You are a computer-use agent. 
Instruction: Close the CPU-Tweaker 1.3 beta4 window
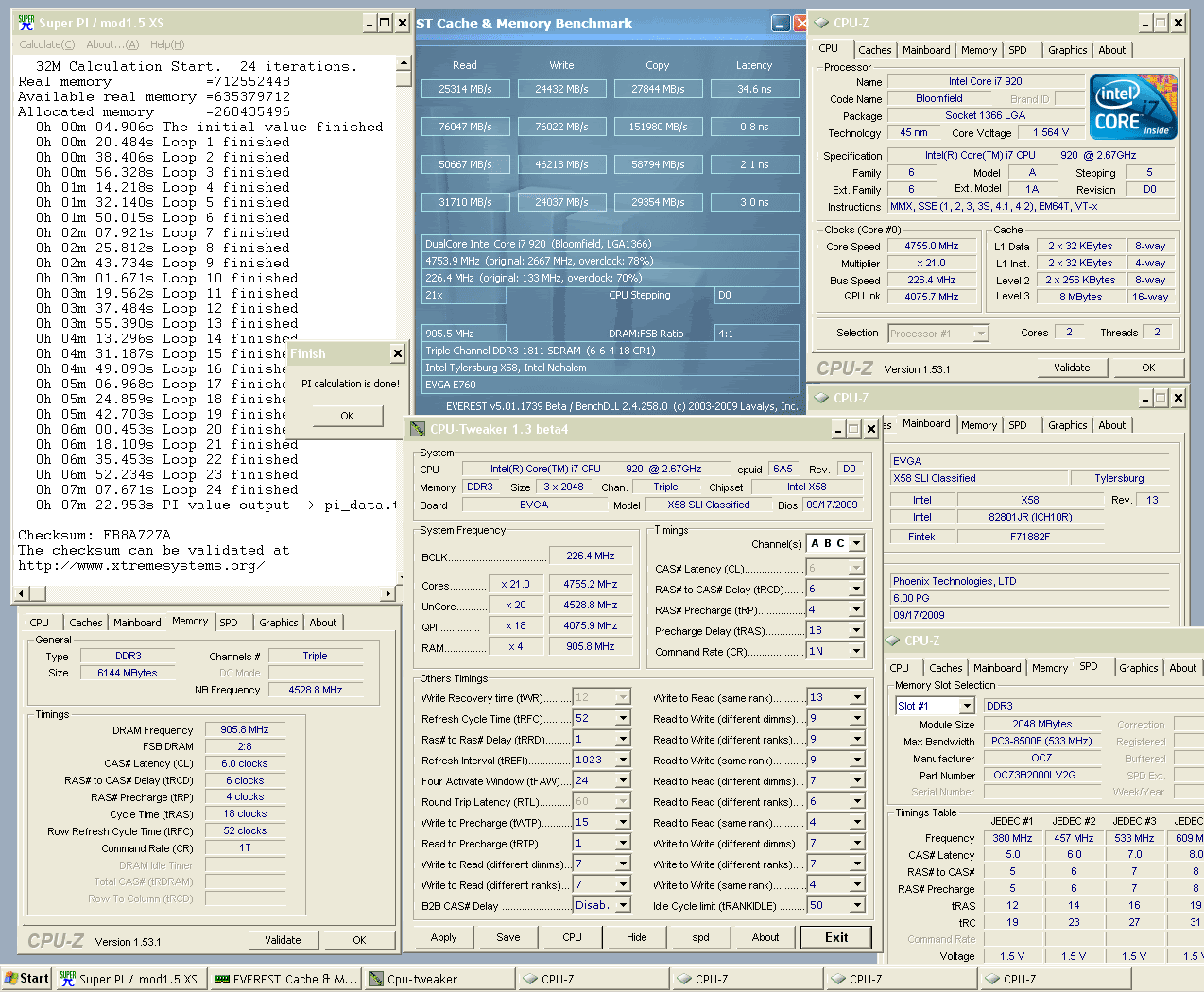coord(870,429)
